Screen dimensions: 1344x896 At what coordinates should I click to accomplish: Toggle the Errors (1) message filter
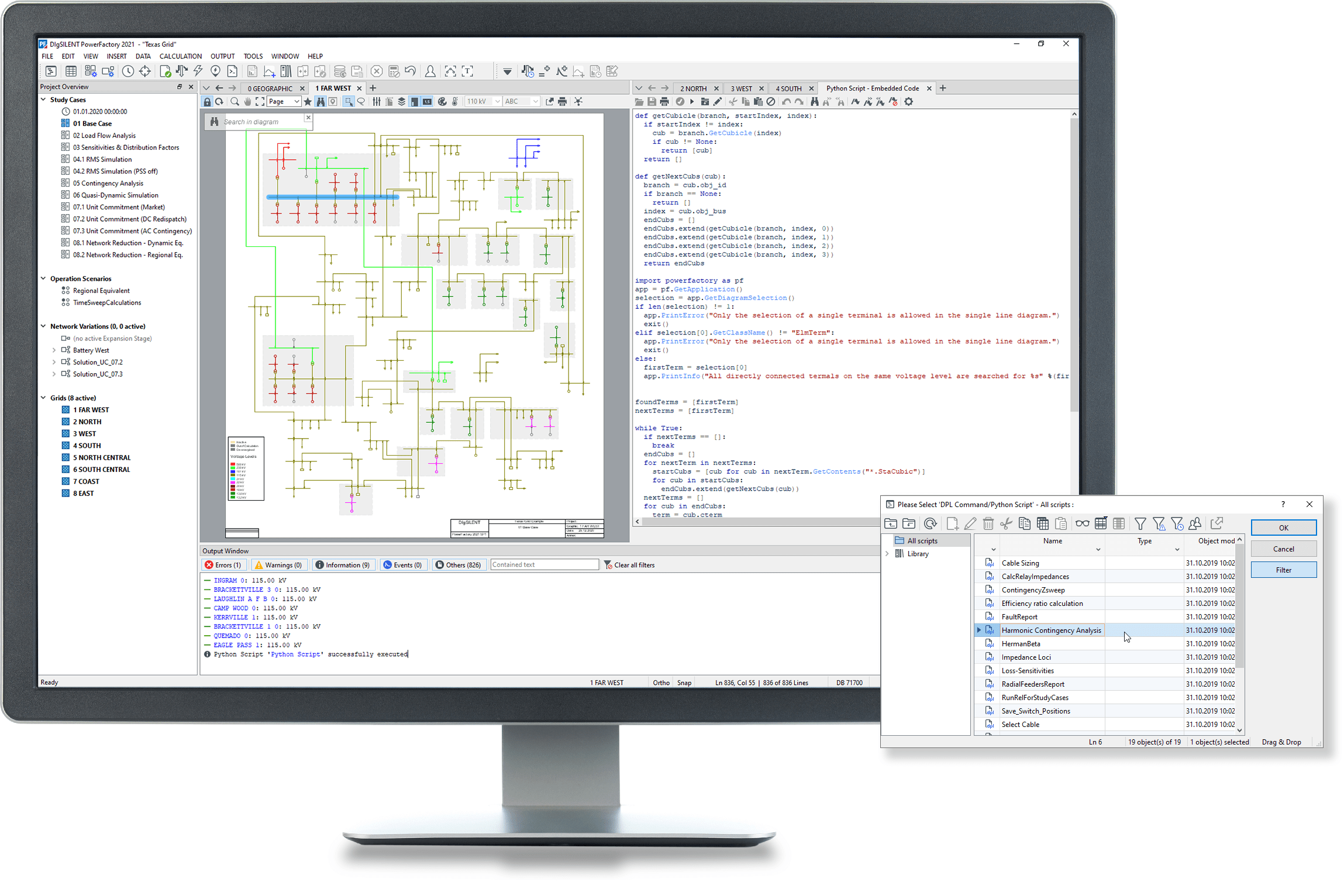pos(223,565)
